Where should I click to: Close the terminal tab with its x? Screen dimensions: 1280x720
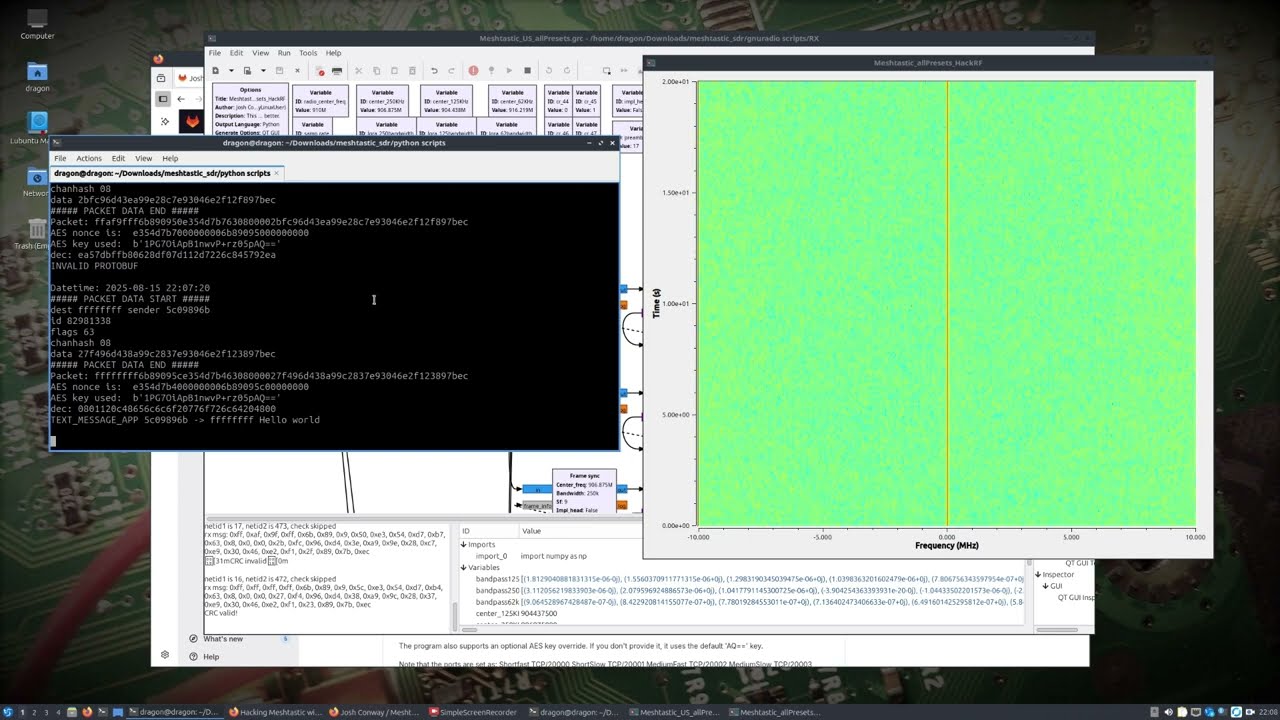pyautogui.click(x=277, y=173)
